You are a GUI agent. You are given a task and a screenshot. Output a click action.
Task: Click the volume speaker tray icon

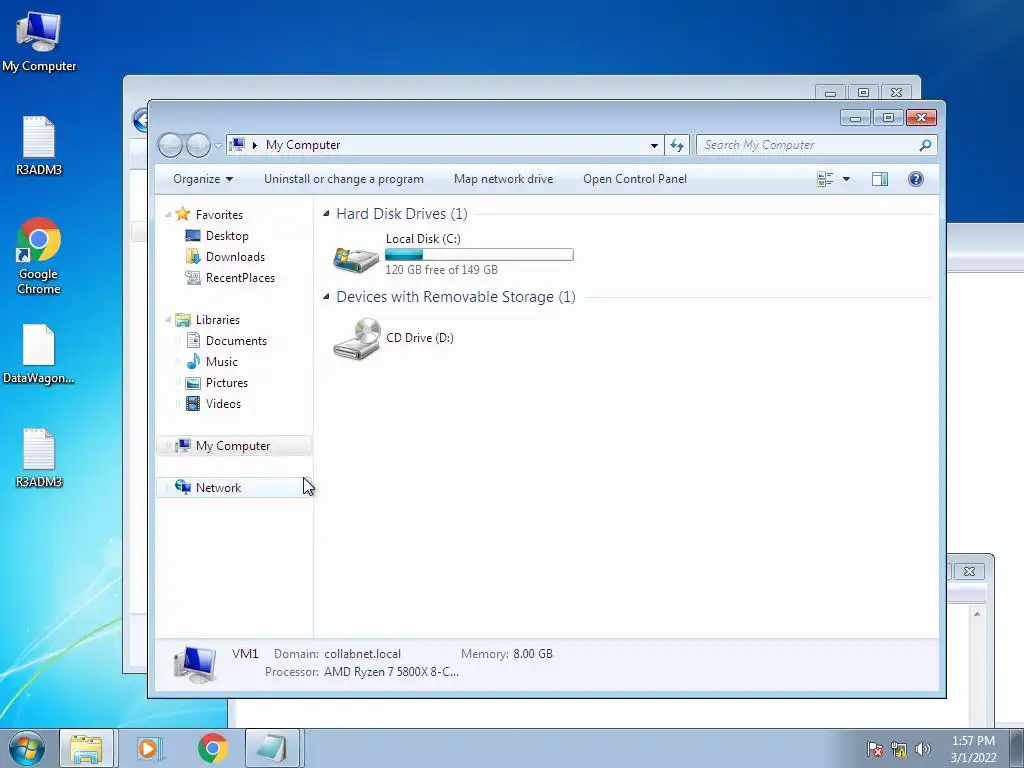pyautogui.click(x=923, y=749)
